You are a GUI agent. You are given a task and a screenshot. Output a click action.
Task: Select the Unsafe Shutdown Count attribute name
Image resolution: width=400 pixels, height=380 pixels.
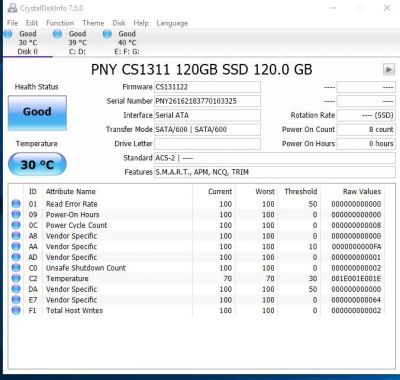pyautogui.click(x=86, y=268)
